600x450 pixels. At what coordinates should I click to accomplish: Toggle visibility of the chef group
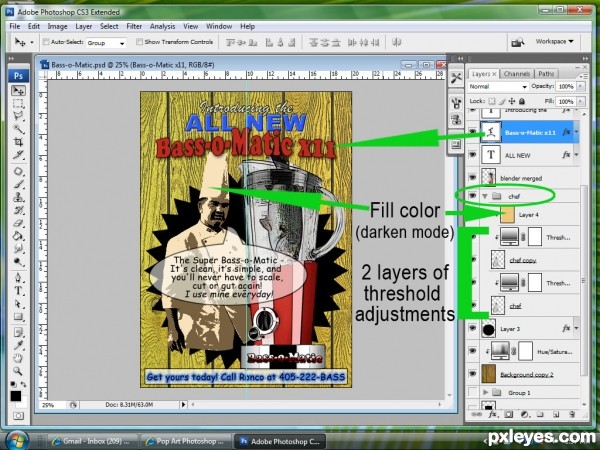point(473,196)
